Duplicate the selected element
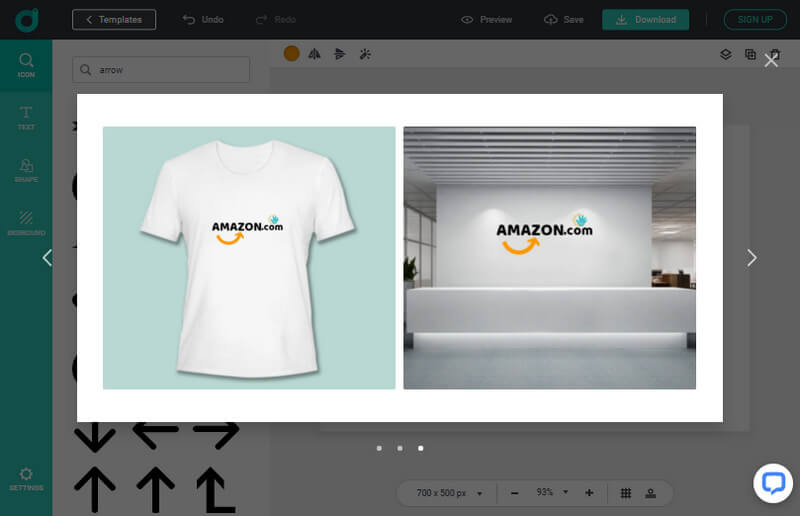This screenshot has height=516, width=800. coord(751,54)
